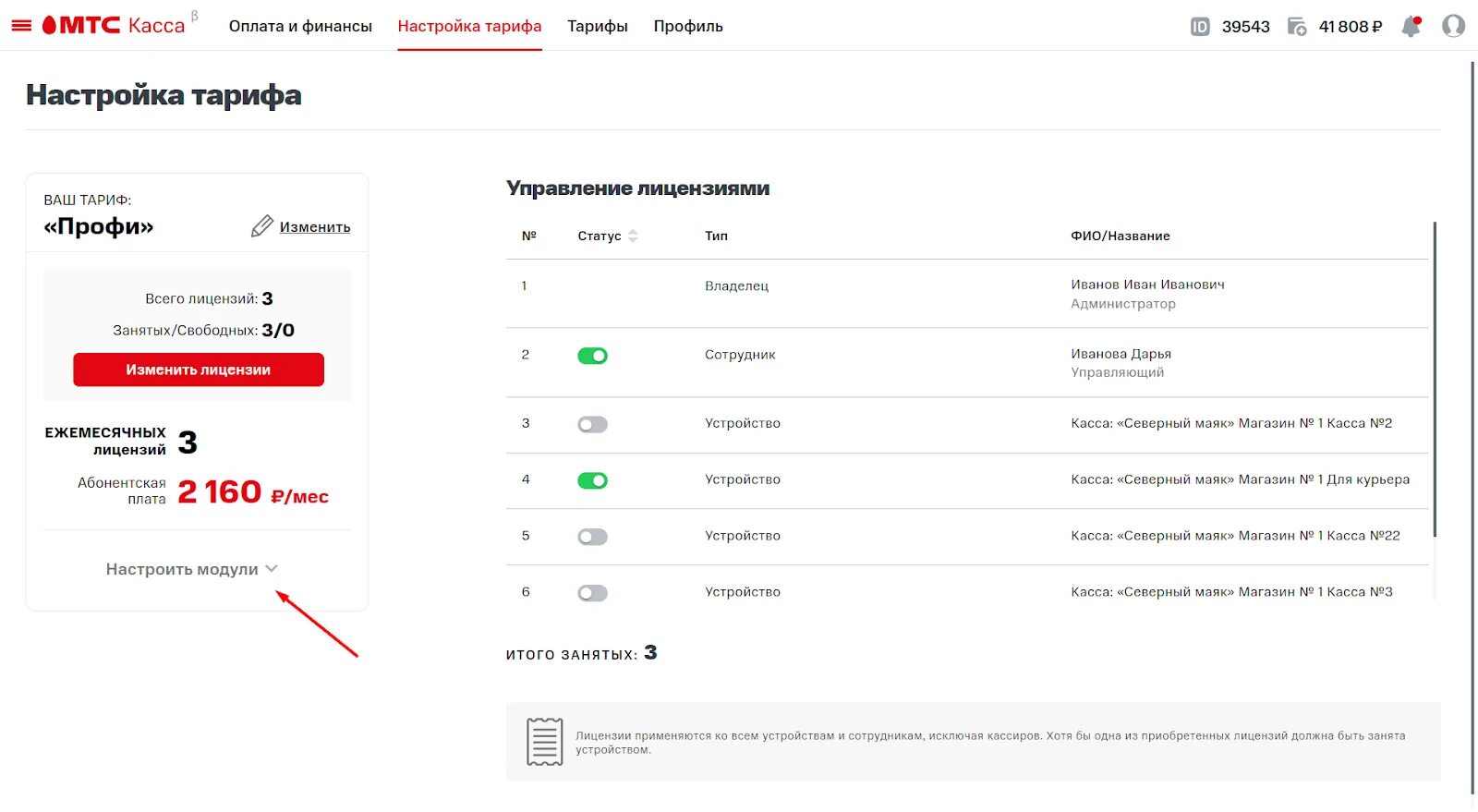Viewport: 1478px width, 812px height.
Task: Select Касса №3 device name
Action: coord(1232,592)
